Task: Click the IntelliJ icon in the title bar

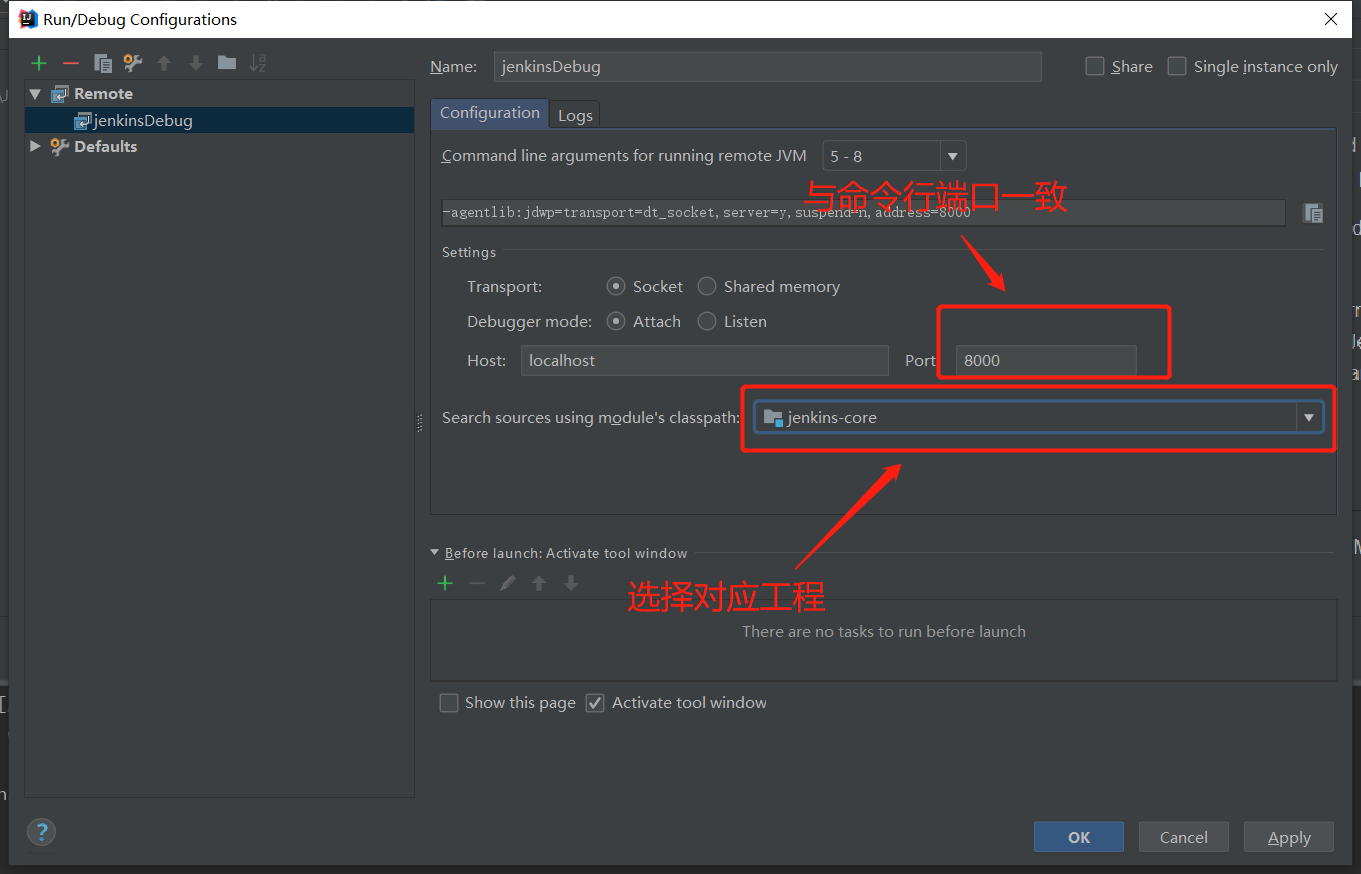Action: click(28, 19)
